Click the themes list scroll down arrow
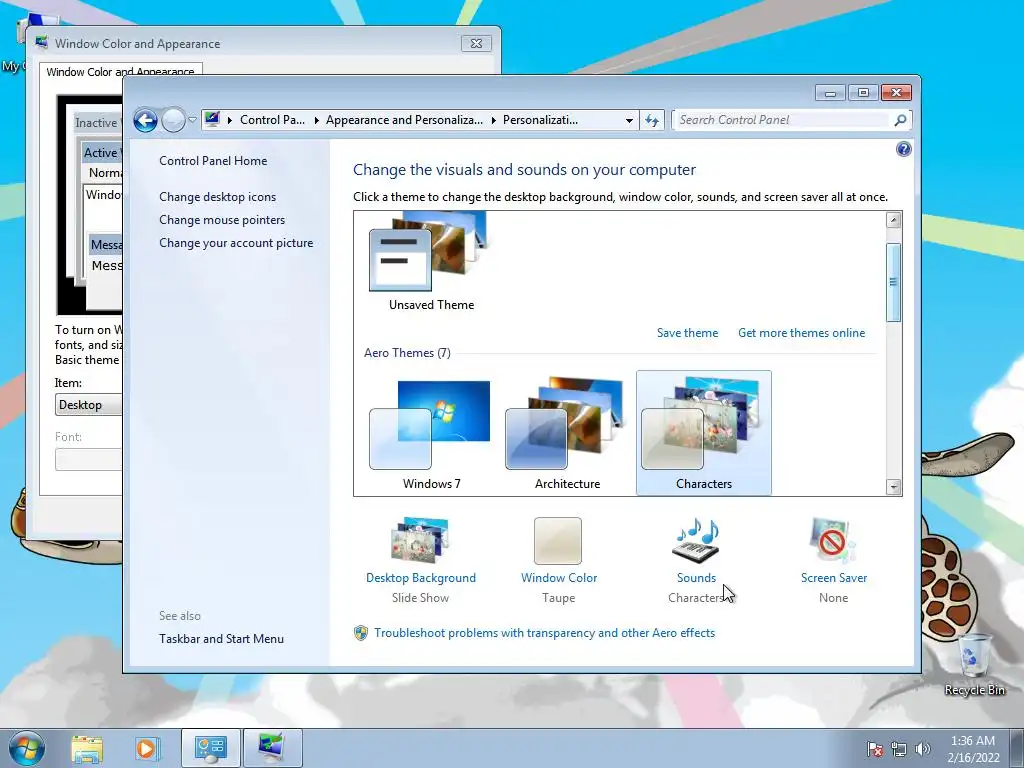Viewport: 1024px width, 768px height. tap(893, 487)
